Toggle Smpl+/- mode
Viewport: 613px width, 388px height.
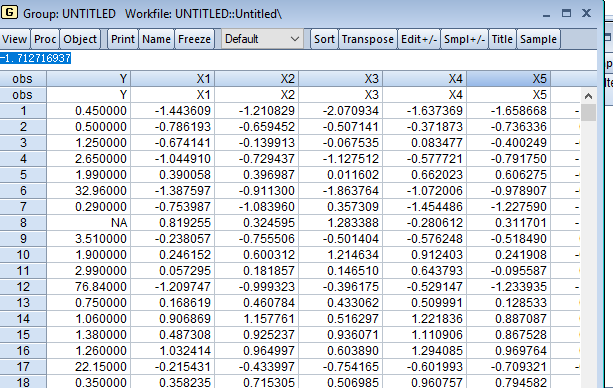[x=464, y=39]
